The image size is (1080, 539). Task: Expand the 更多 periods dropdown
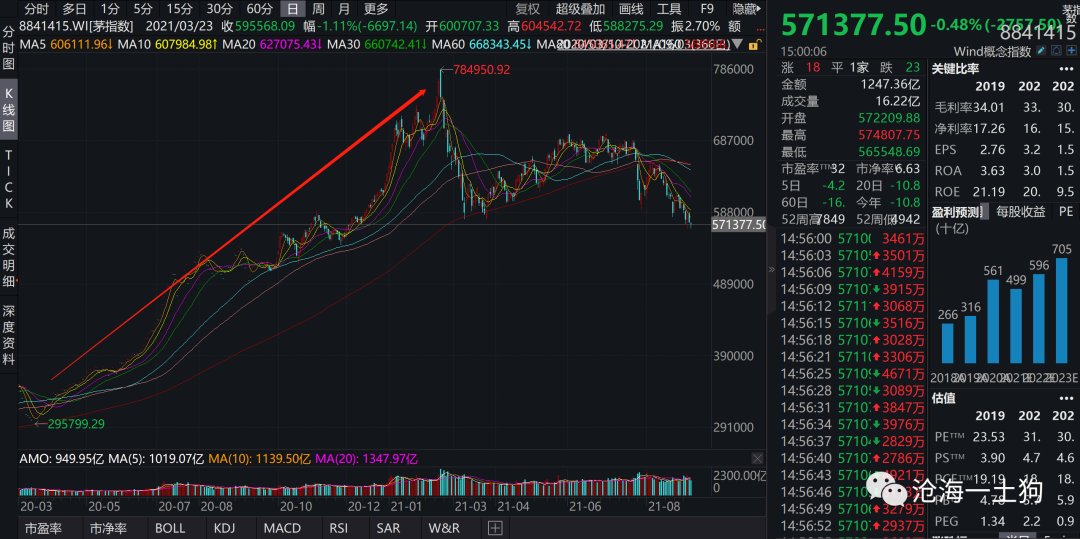tap(376, 9)
